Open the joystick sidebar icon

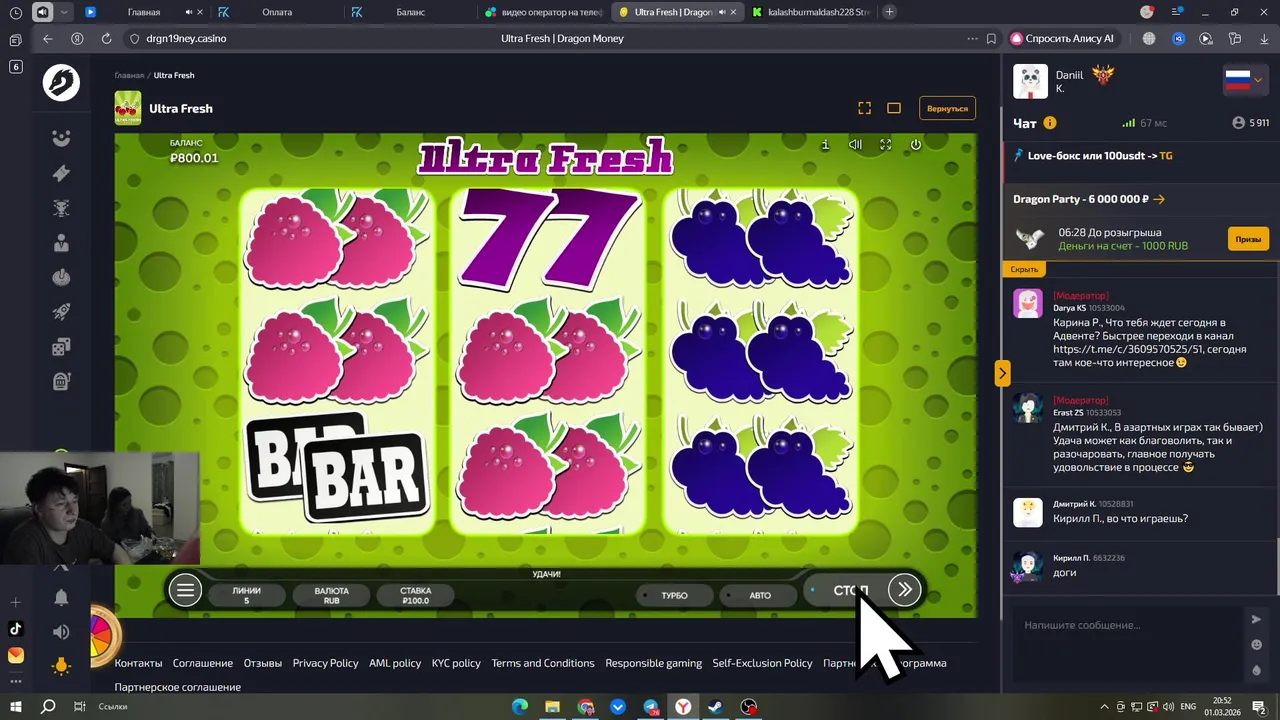61,277
